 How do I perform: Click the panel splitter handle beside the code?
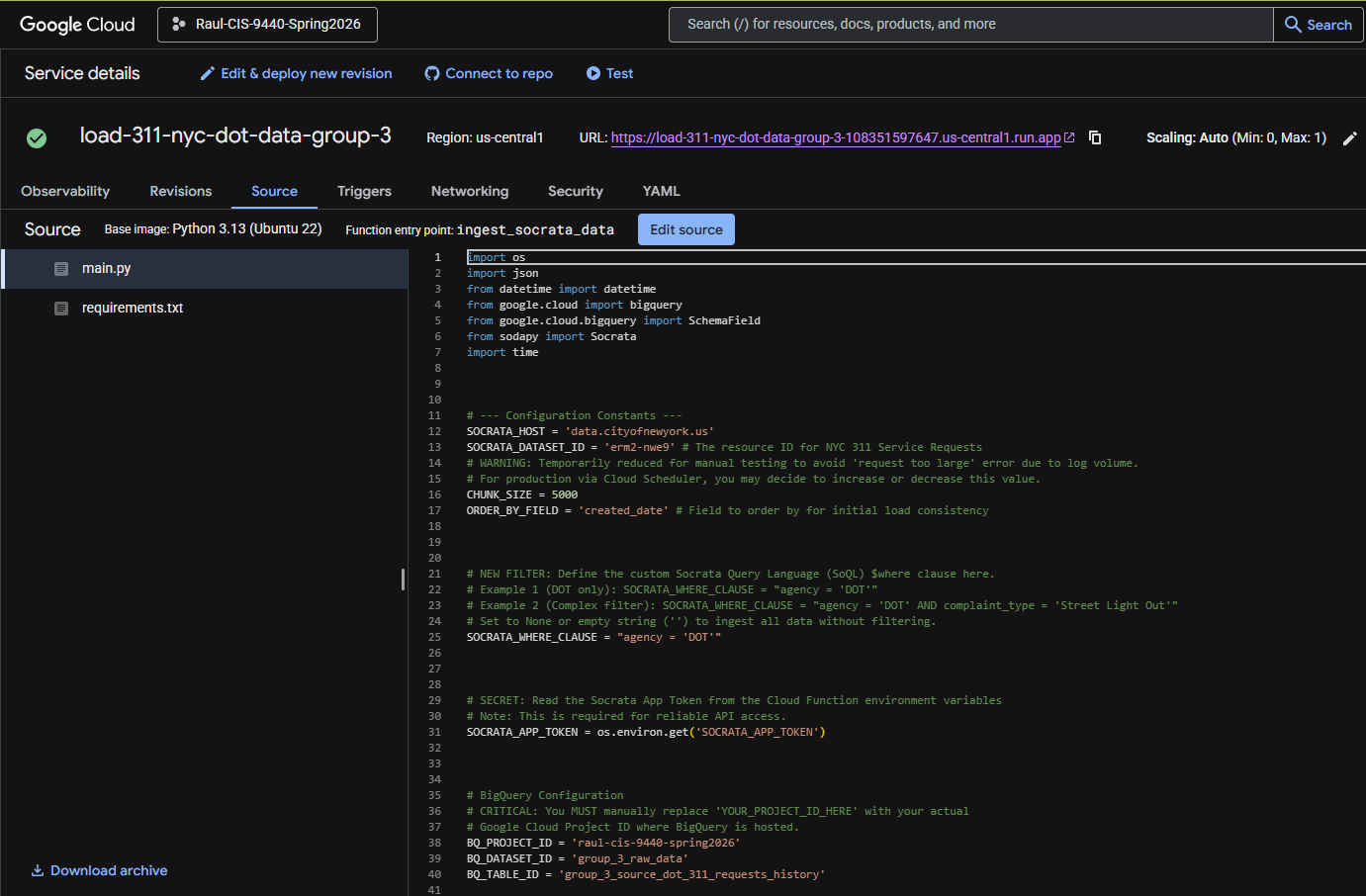[x=403, y=580]
